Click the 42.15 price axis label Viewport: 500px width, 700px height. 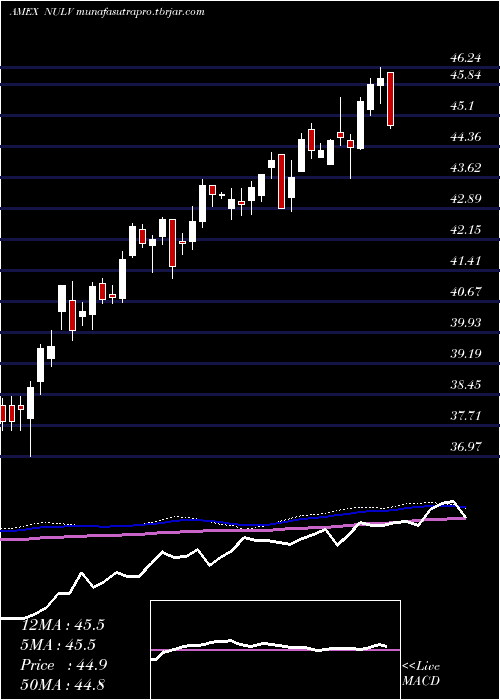[x=466, y=230]
